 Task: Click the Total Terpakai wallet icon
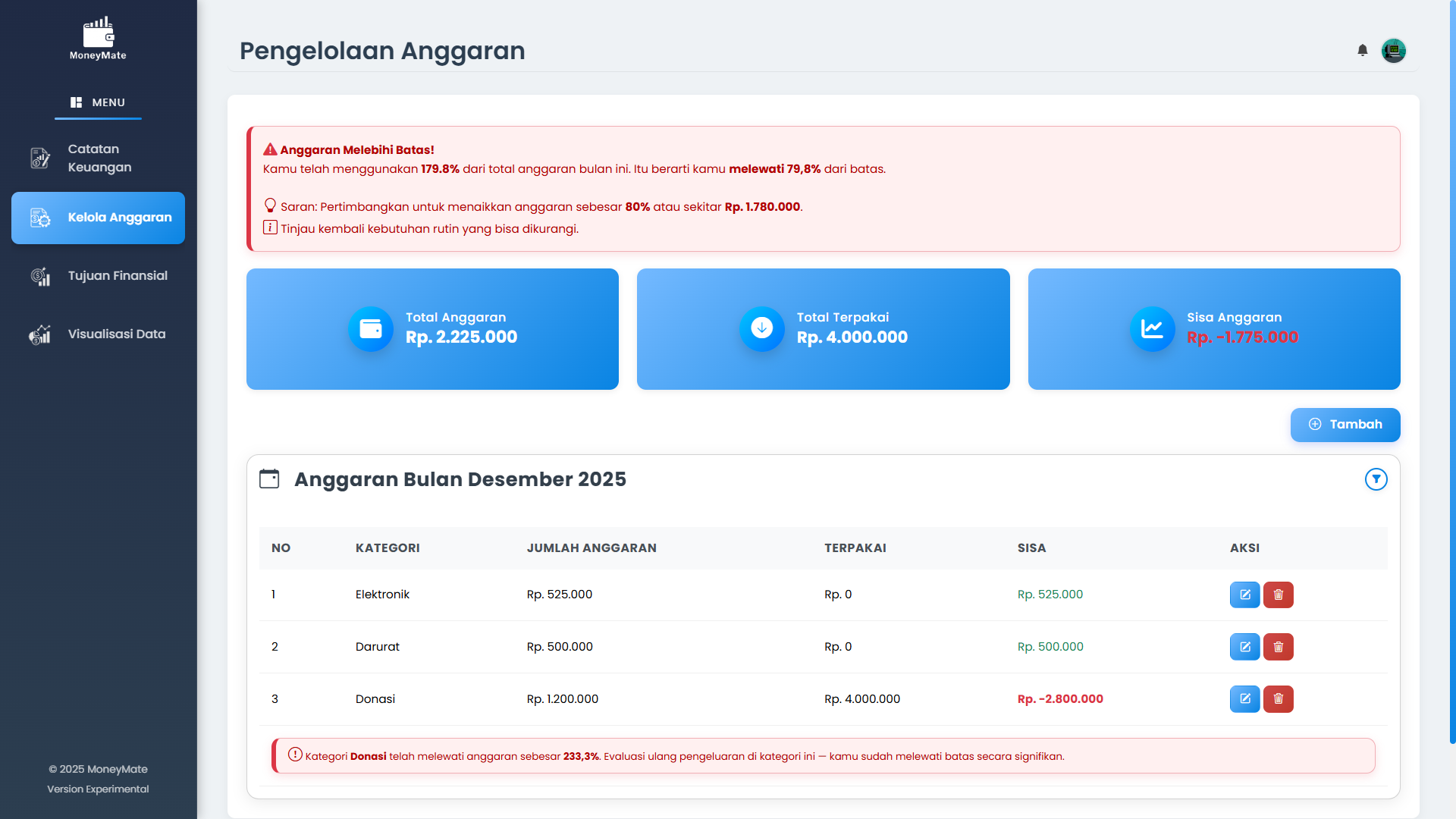761,328
